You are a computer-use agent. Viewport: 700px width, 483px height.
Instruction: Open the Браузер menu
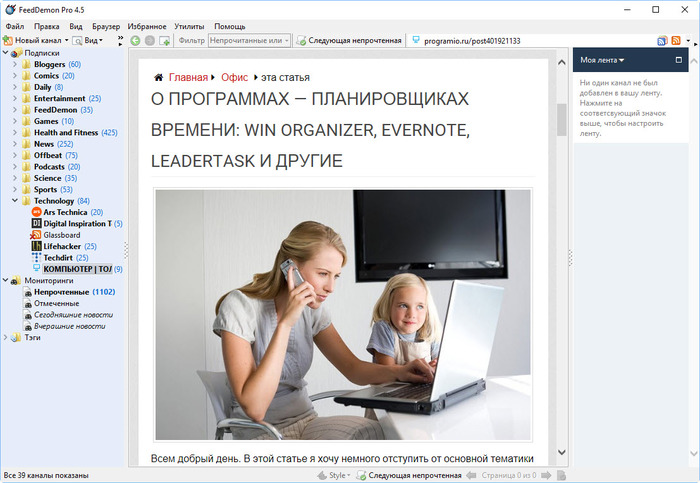(x=106, y=26)
